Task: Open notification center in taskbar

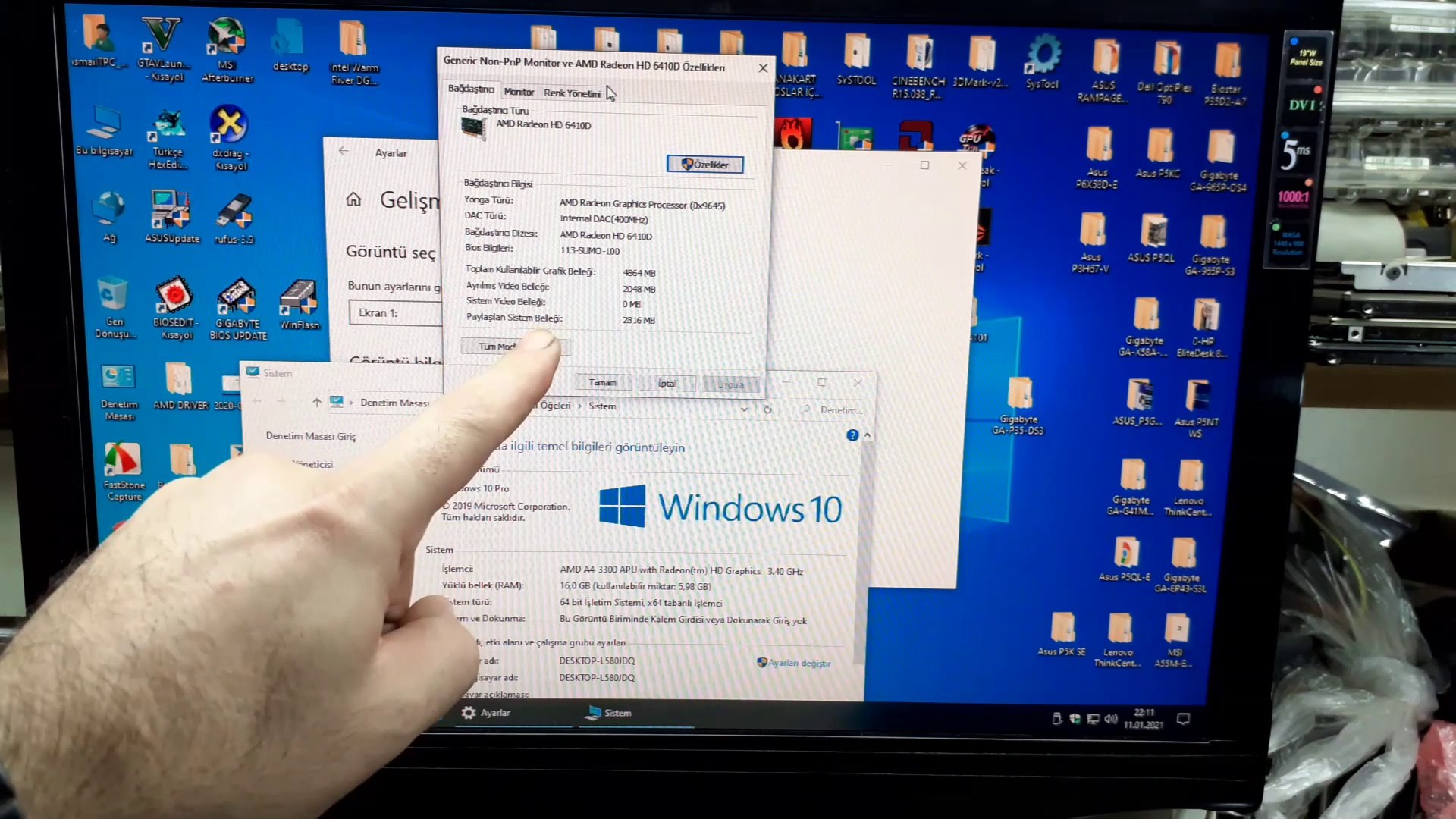Action: point(1183,719)
